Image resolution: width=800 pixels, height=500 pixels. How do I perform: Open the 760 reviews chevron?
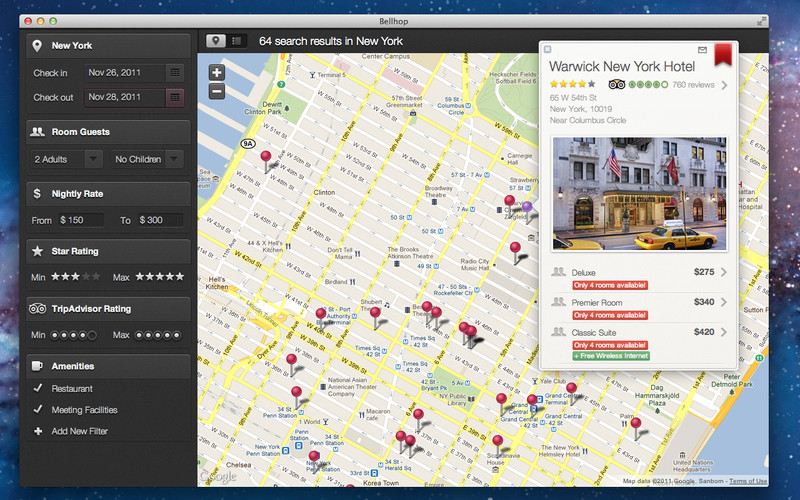[x=724, y=85]
